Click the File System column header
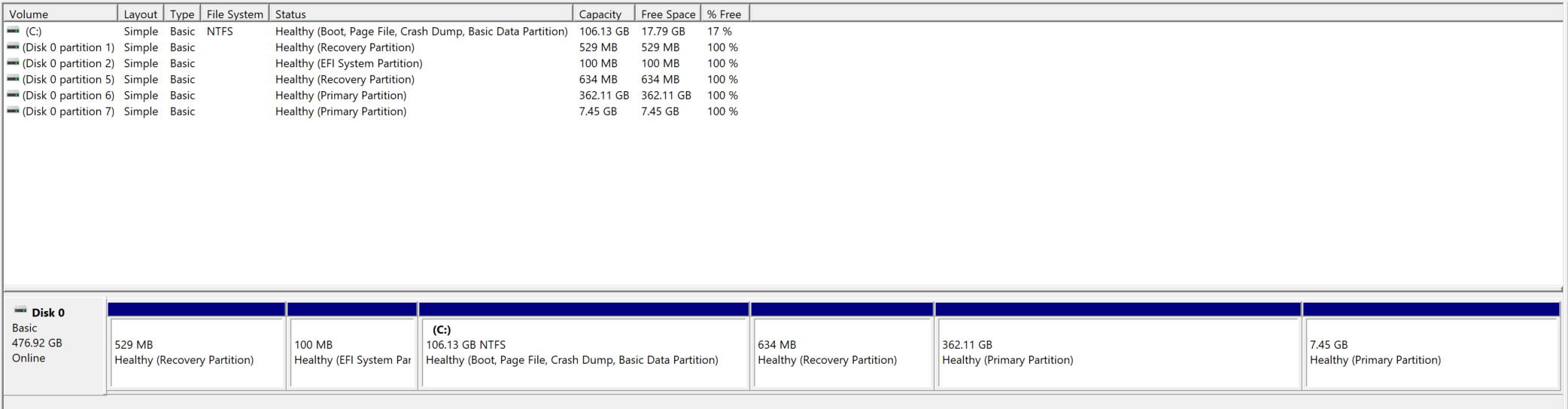 click(235, 14)
